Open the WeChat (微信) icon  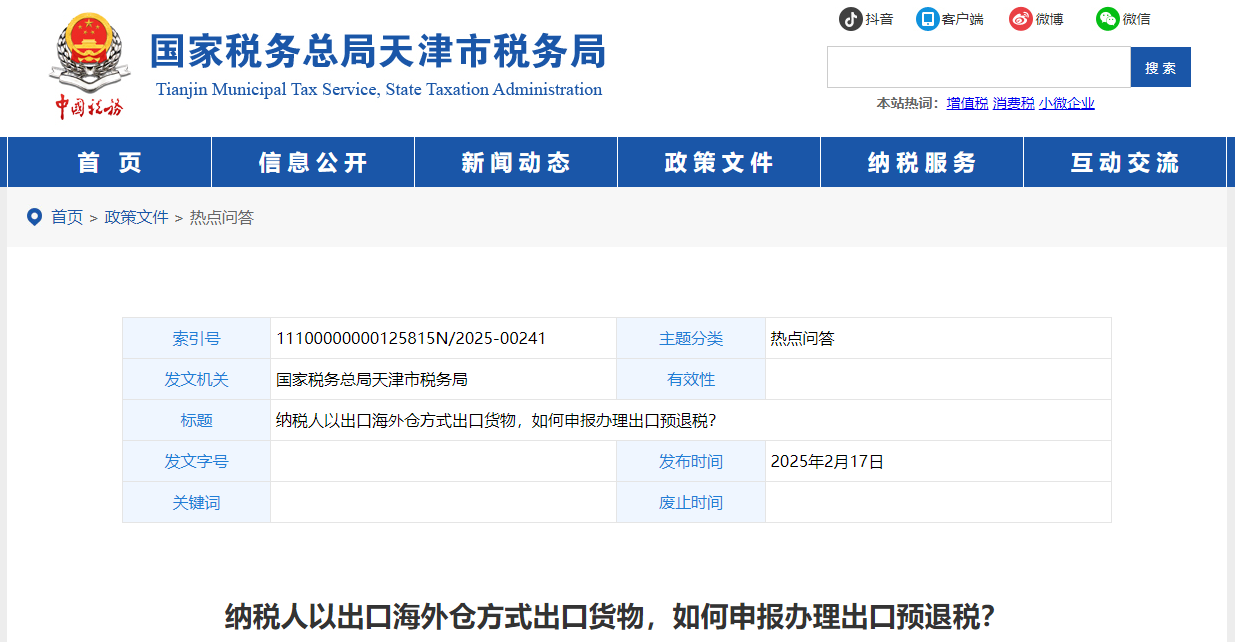point(1105,18)
